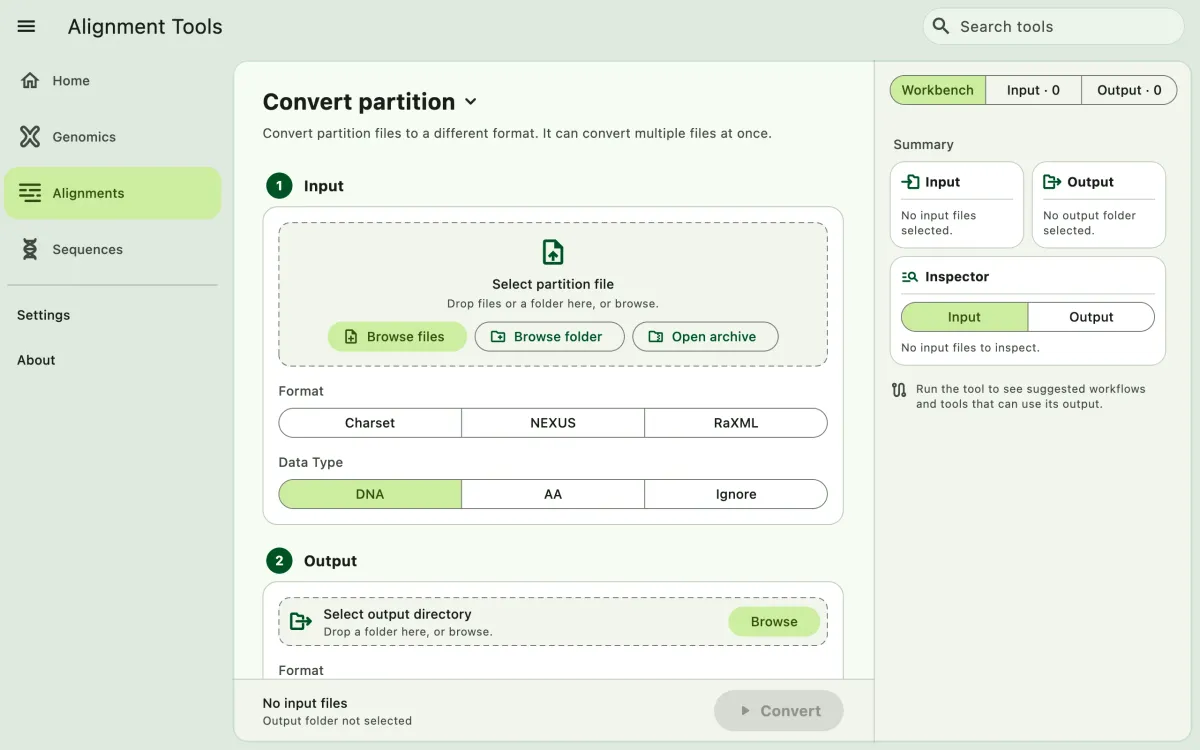Viewport: 1200px width, 750px height.
Task: Set data type to Ignore
Action: click(x=736, y=494)
